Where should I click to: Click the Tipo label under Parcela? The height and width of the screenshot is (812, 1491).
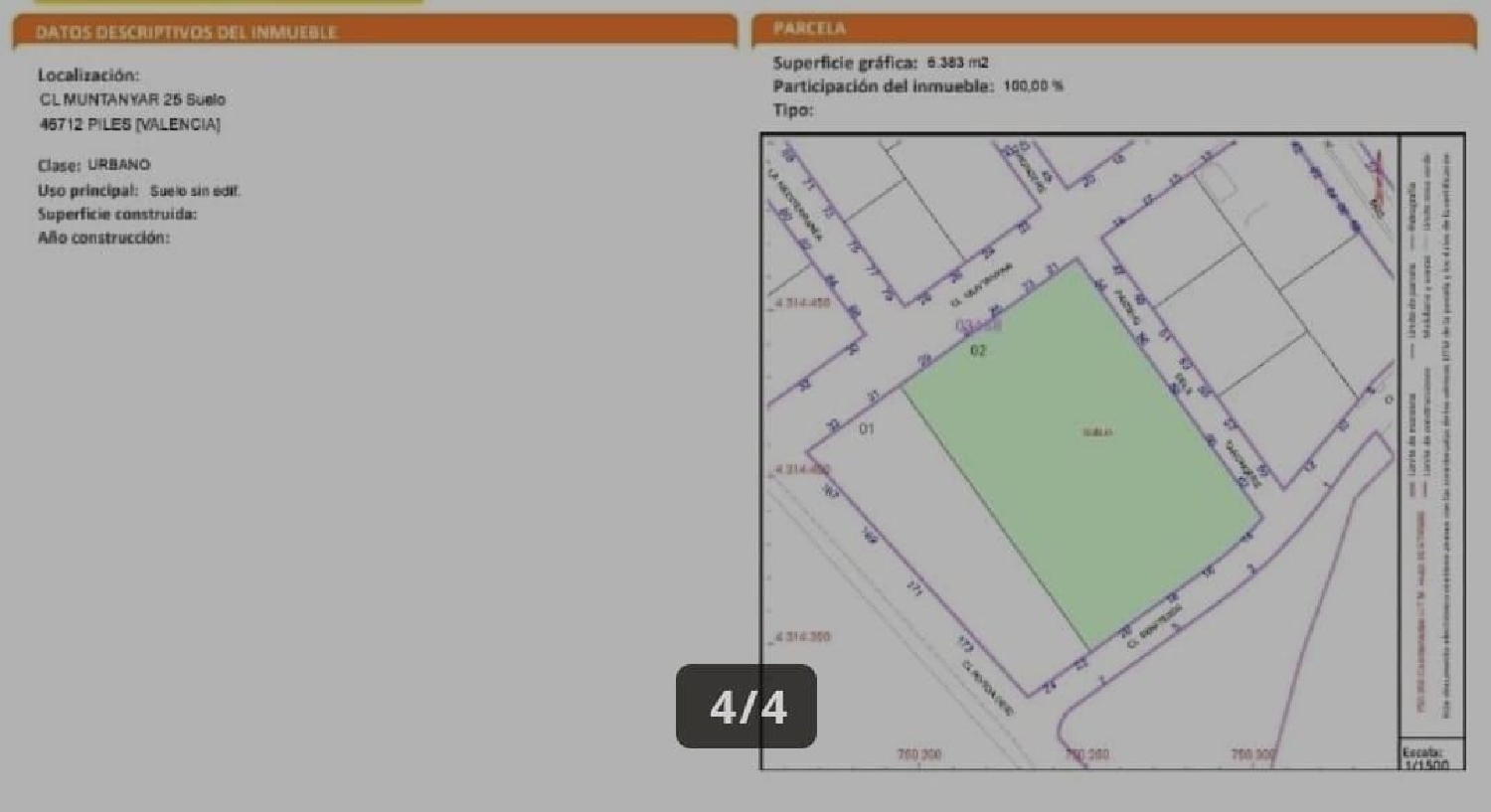coord(793,110)
